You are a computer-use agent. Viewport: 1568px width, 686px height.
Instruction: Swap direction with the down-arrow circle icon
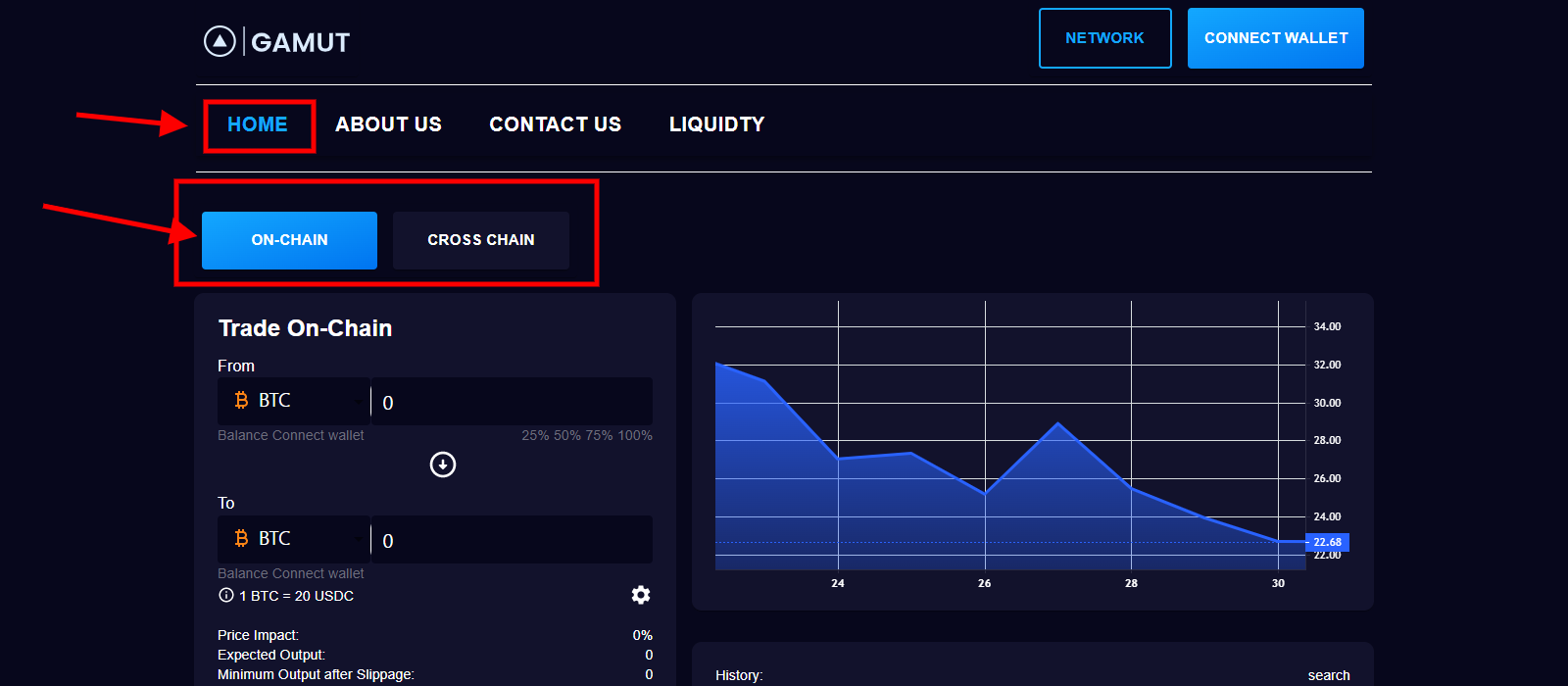[x=443, y=465]
